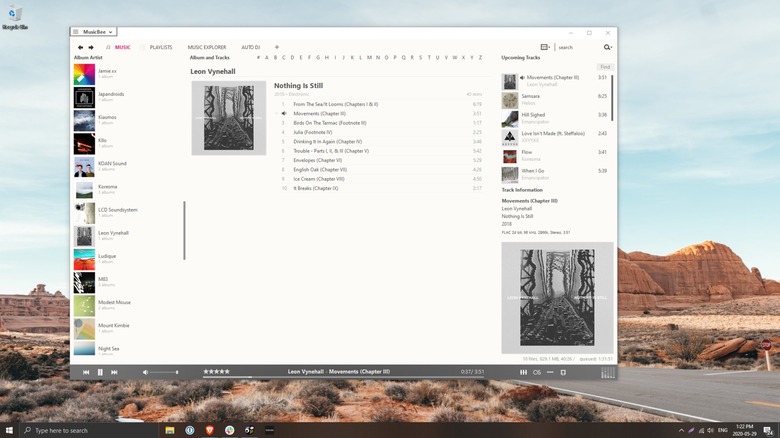Select Samsara in Upcoming Tracks
780x438 pixels.
tap(555, 100)
